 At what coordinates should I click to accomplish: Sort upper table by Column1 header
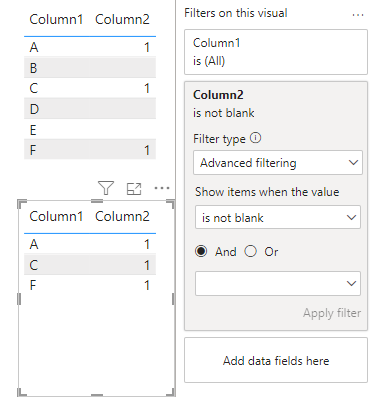(56, 19)
